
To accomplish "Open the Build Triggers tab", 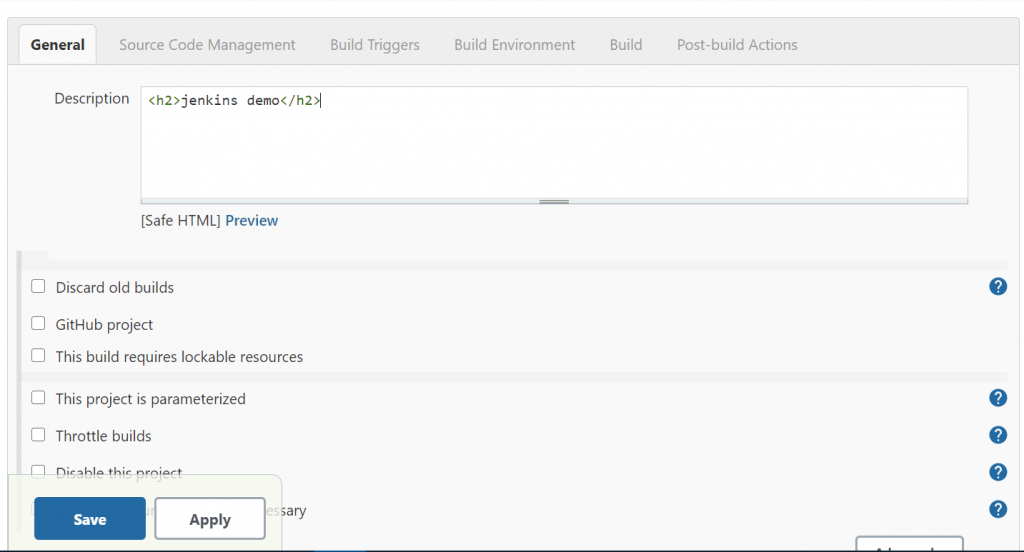I will [375, 45].
